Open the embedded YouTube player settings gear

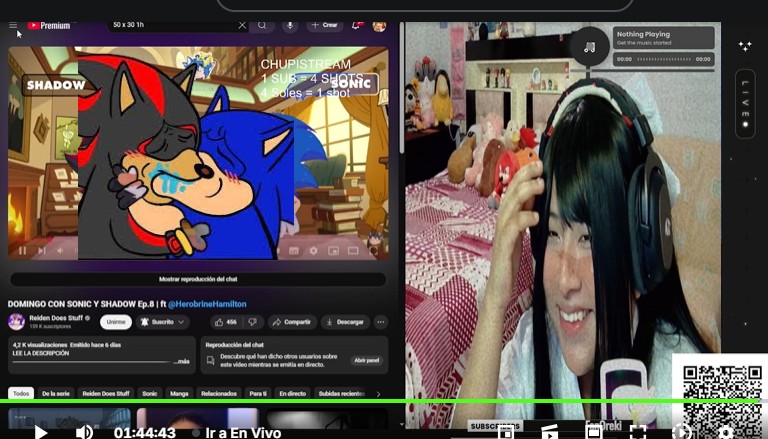[x=313, y=251]
